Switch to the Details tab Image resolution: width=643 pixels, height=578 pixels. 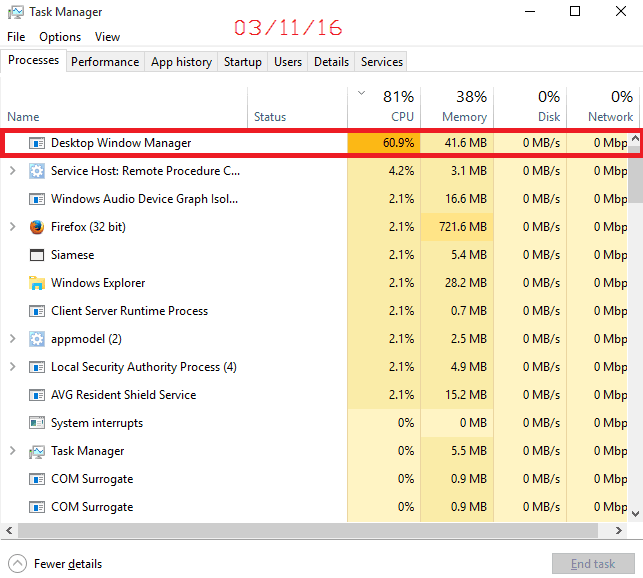pyautogui.click(x=331, y=62)
